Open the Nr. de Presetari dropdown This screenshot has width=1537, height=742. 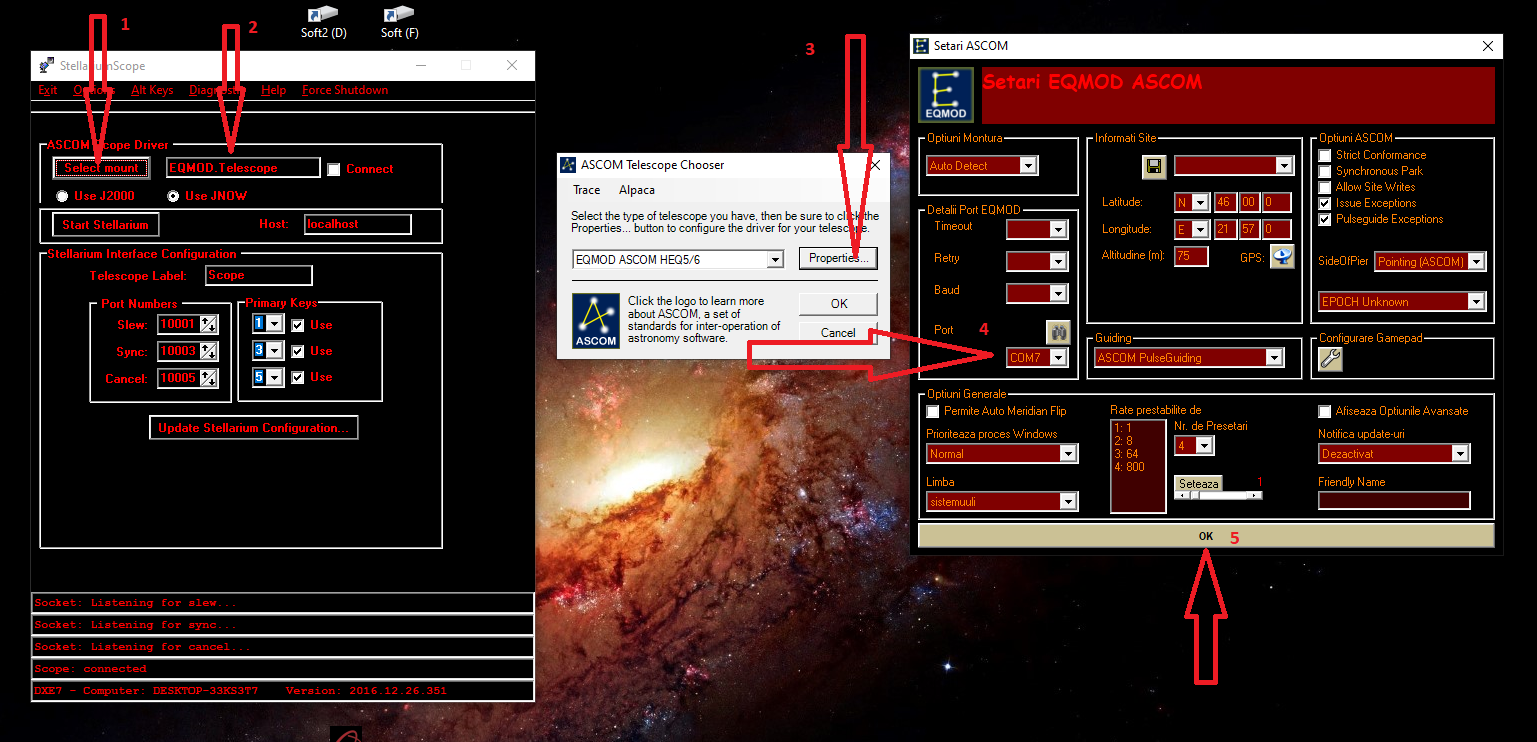tap(1205, 446)
